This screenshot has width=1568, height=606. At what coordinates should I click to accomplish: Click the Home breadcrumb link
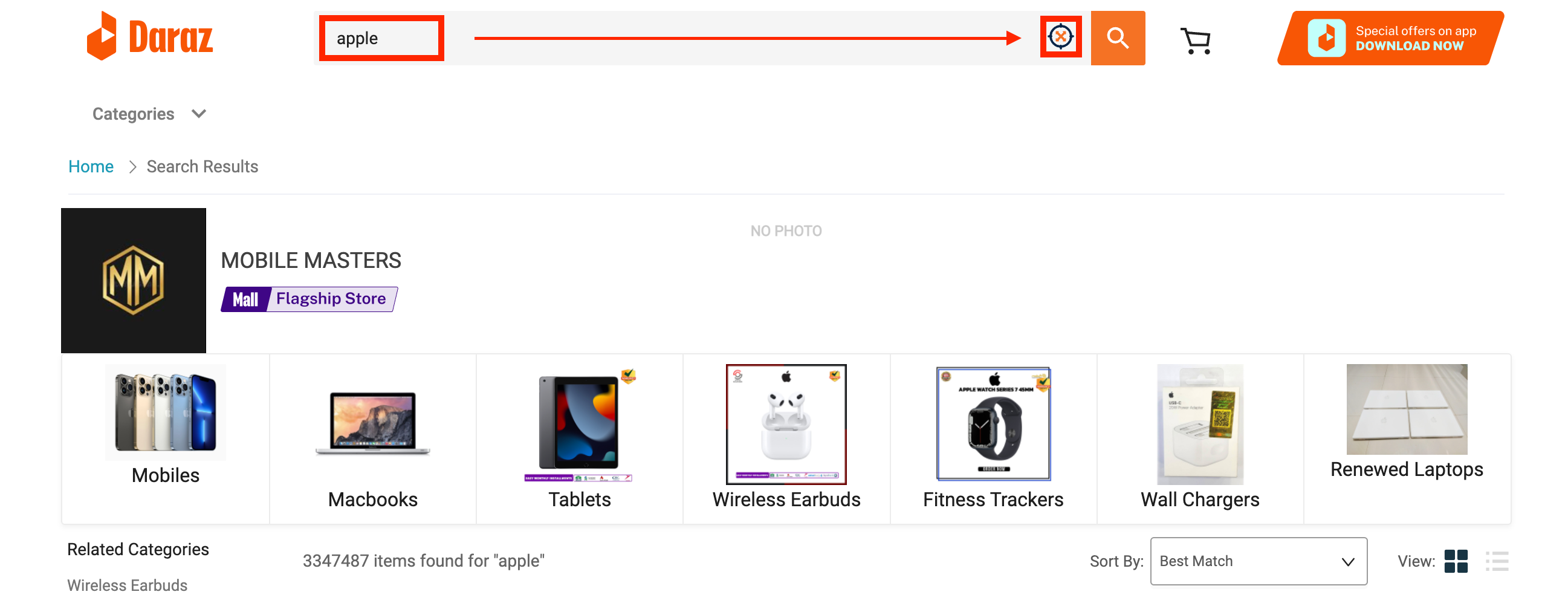point(91,166)
